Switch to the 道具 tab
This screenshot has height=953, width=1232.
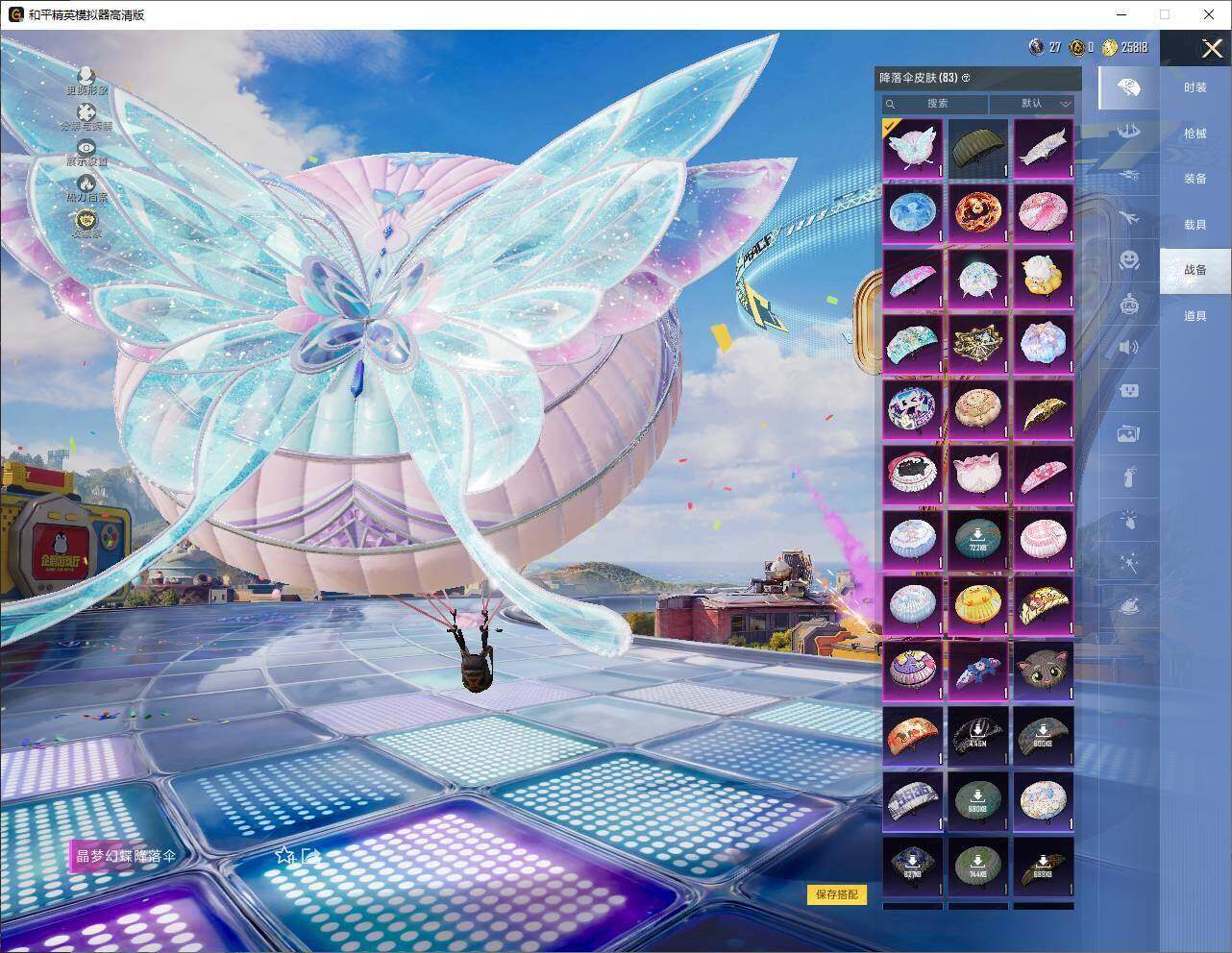pos(1195,316)
